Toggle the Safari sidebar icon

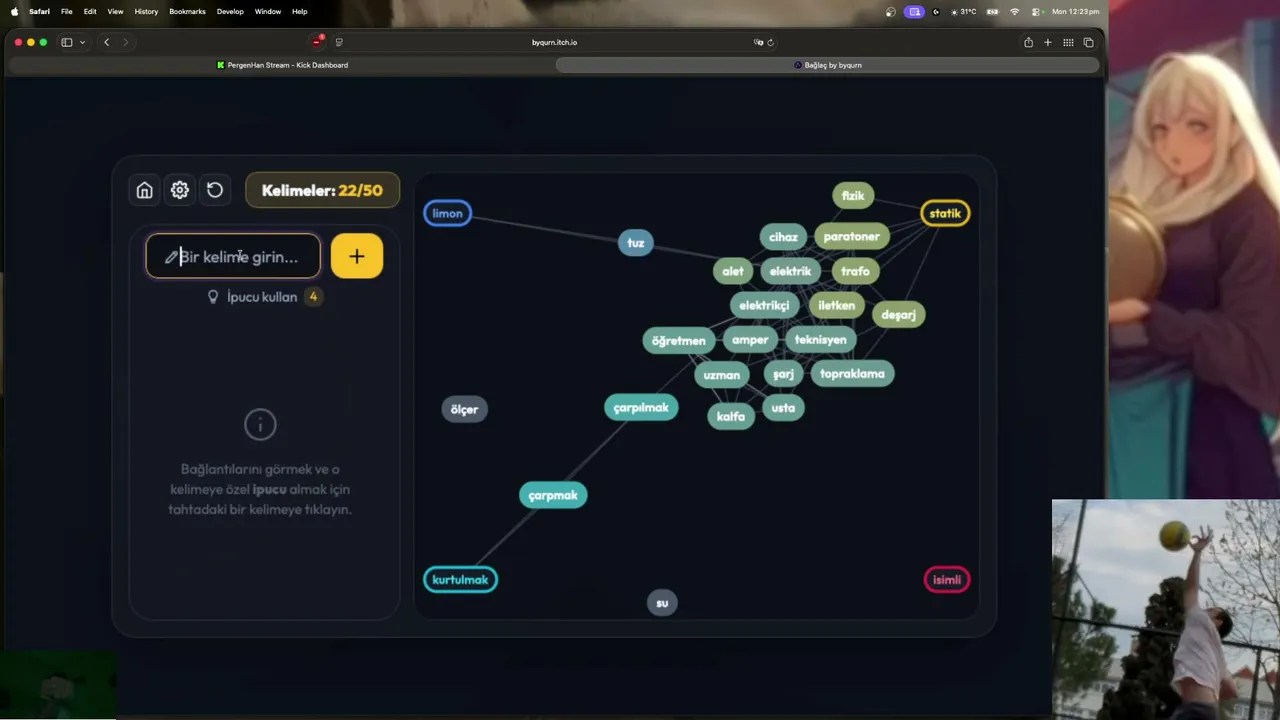[67, 42]
